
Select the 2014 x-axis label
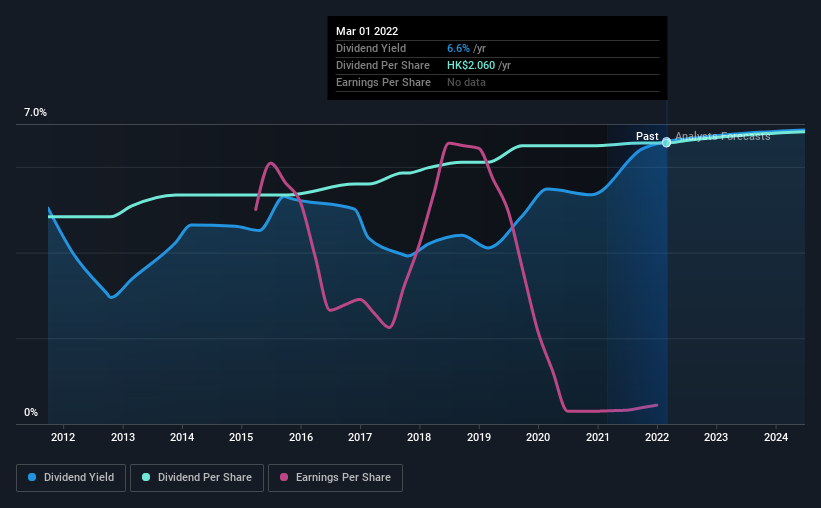point(182,437)
